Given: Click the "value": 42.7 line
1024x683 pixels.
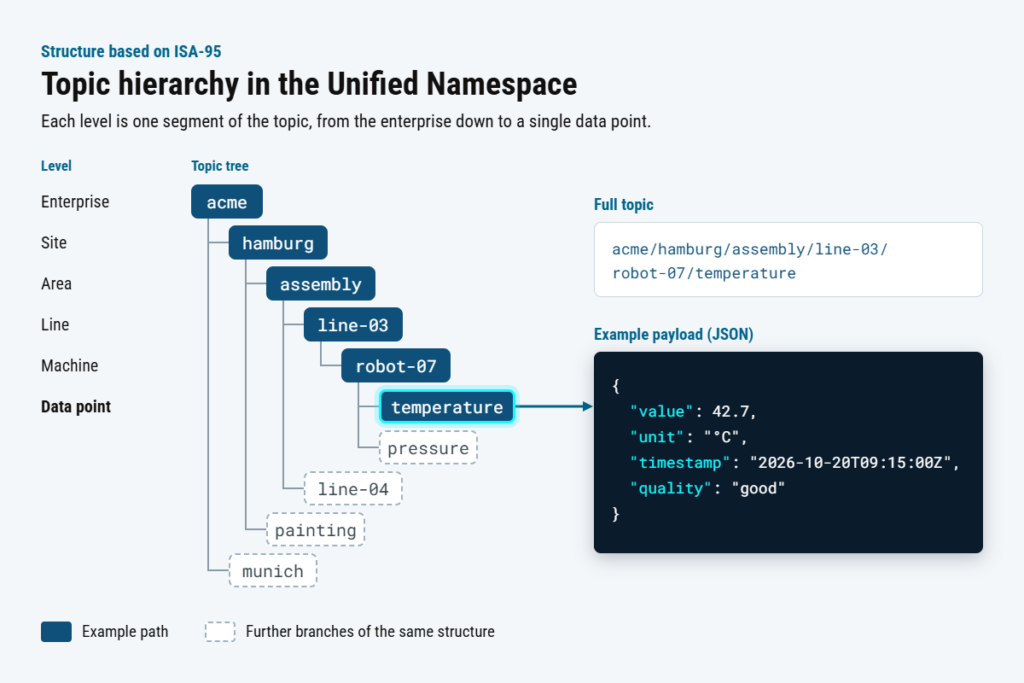Looking at the screenshot, I should click(693, 411).
